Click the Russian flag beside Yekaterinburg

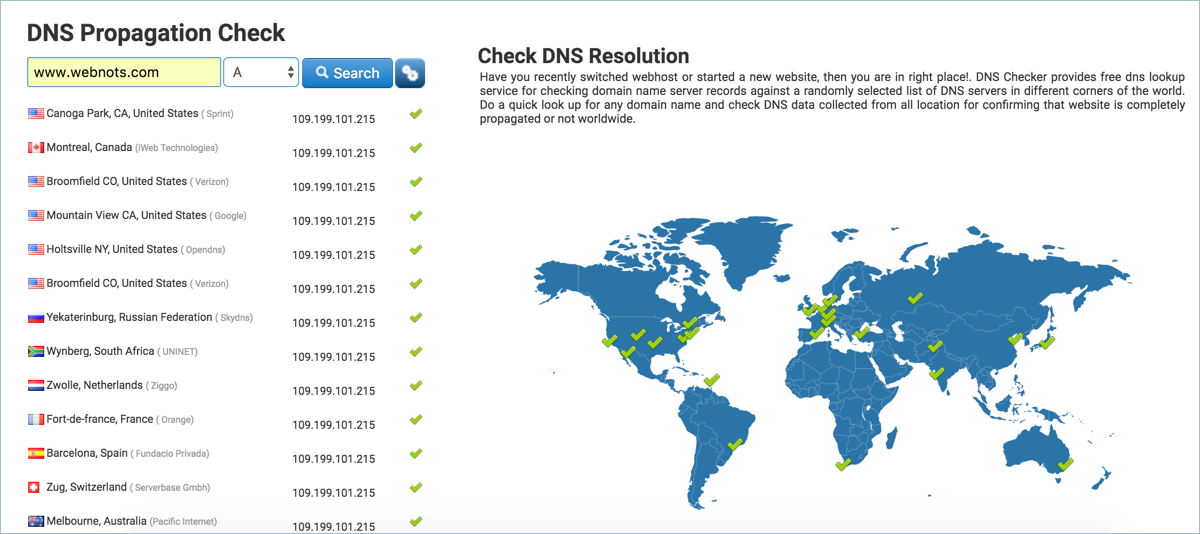[x=36, y=318]
